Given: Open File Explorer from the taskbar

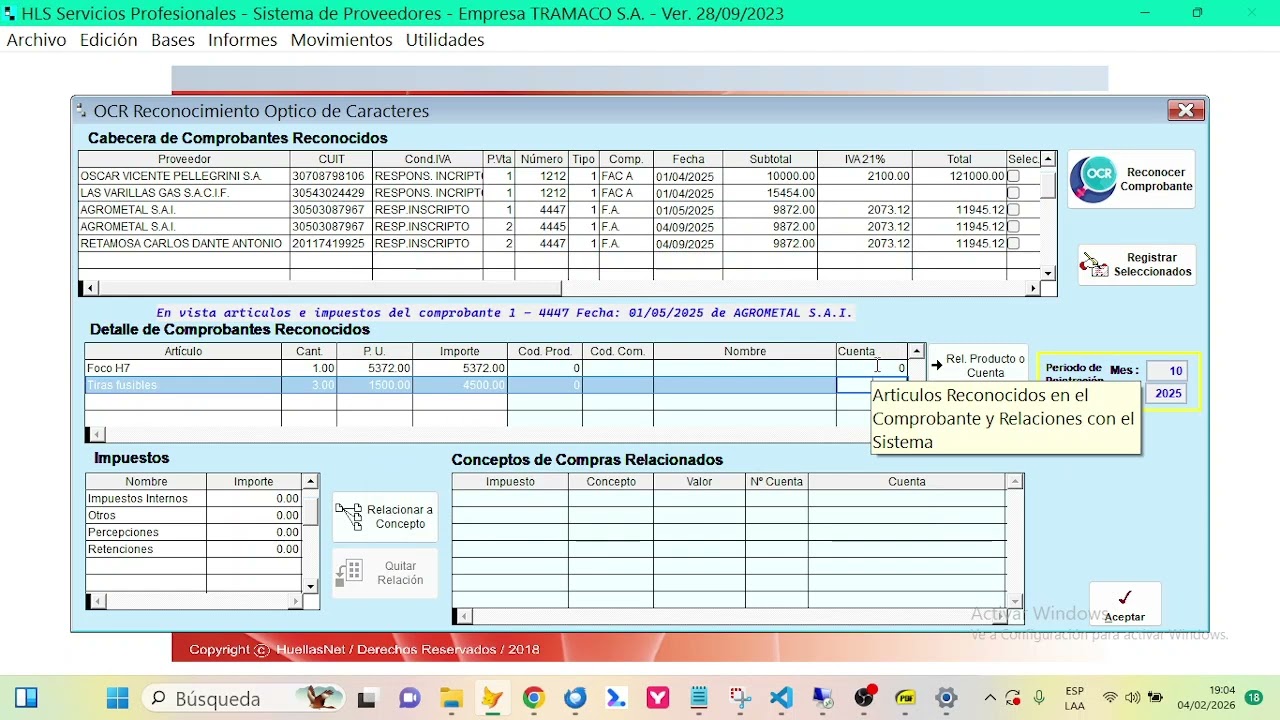Looking at the screenshot, I should coord(451,698).
